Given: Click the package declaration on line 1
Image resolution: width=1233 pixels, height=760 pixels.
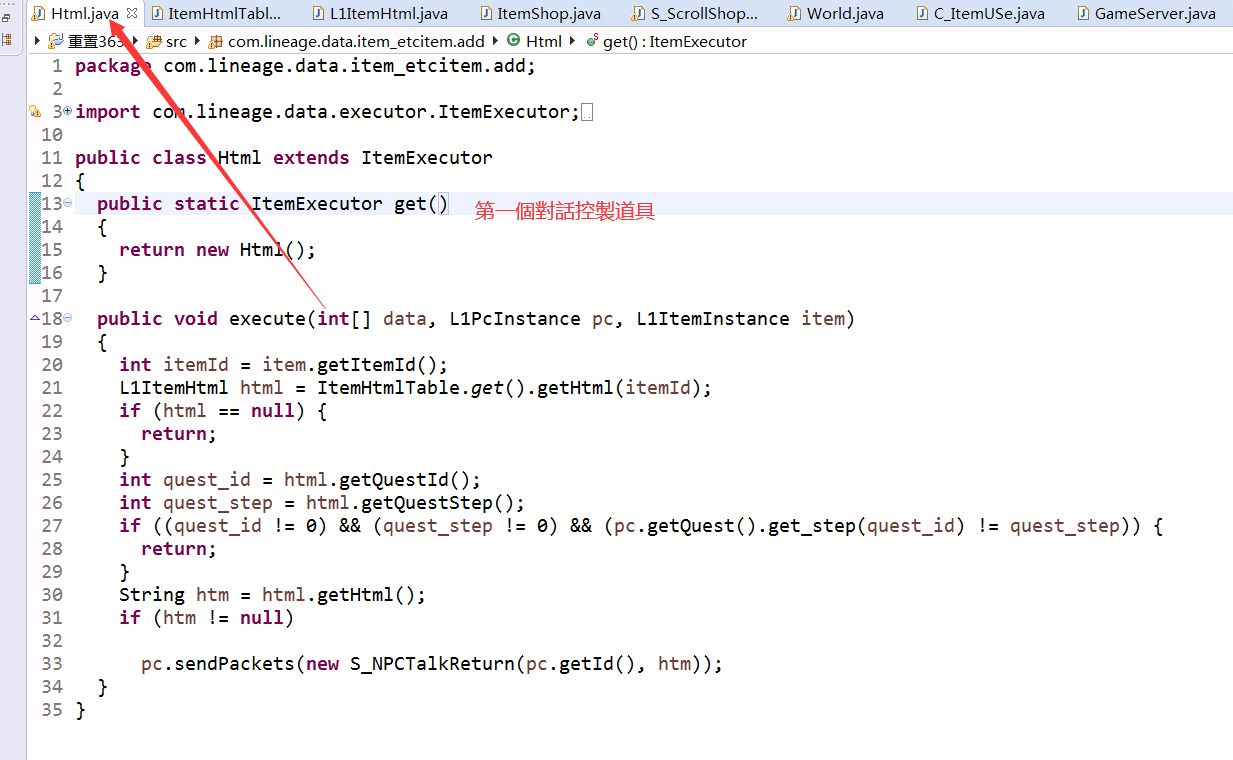Looking at the screenshot, I should pyautogui.click(x=306, y=66).
